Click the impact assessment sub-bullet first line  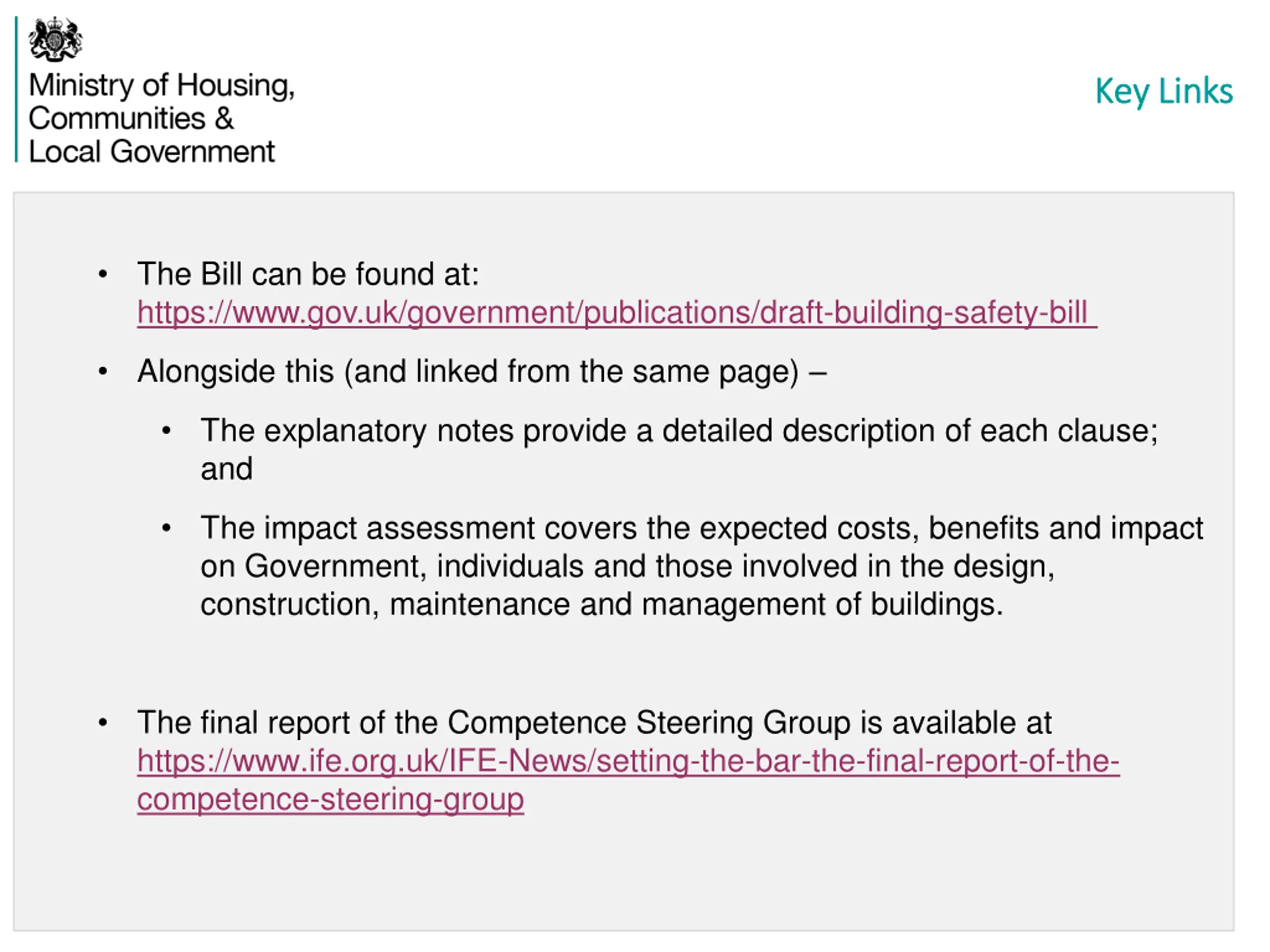[701, 528]
